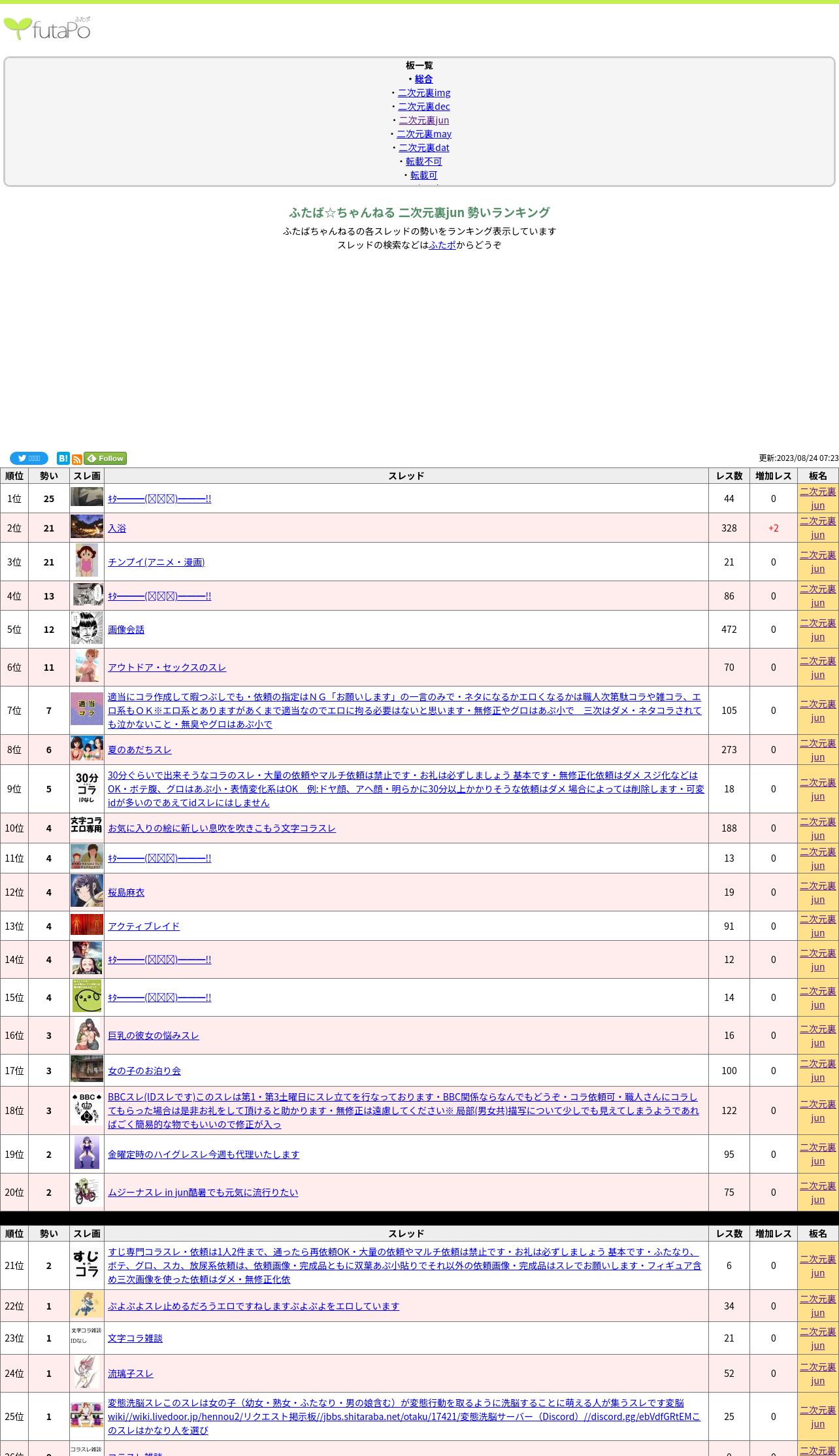This screenshot has height=1456, width=839.
Task: Click the アクティブレイド thread thumbnail
Action: (87, 924)
